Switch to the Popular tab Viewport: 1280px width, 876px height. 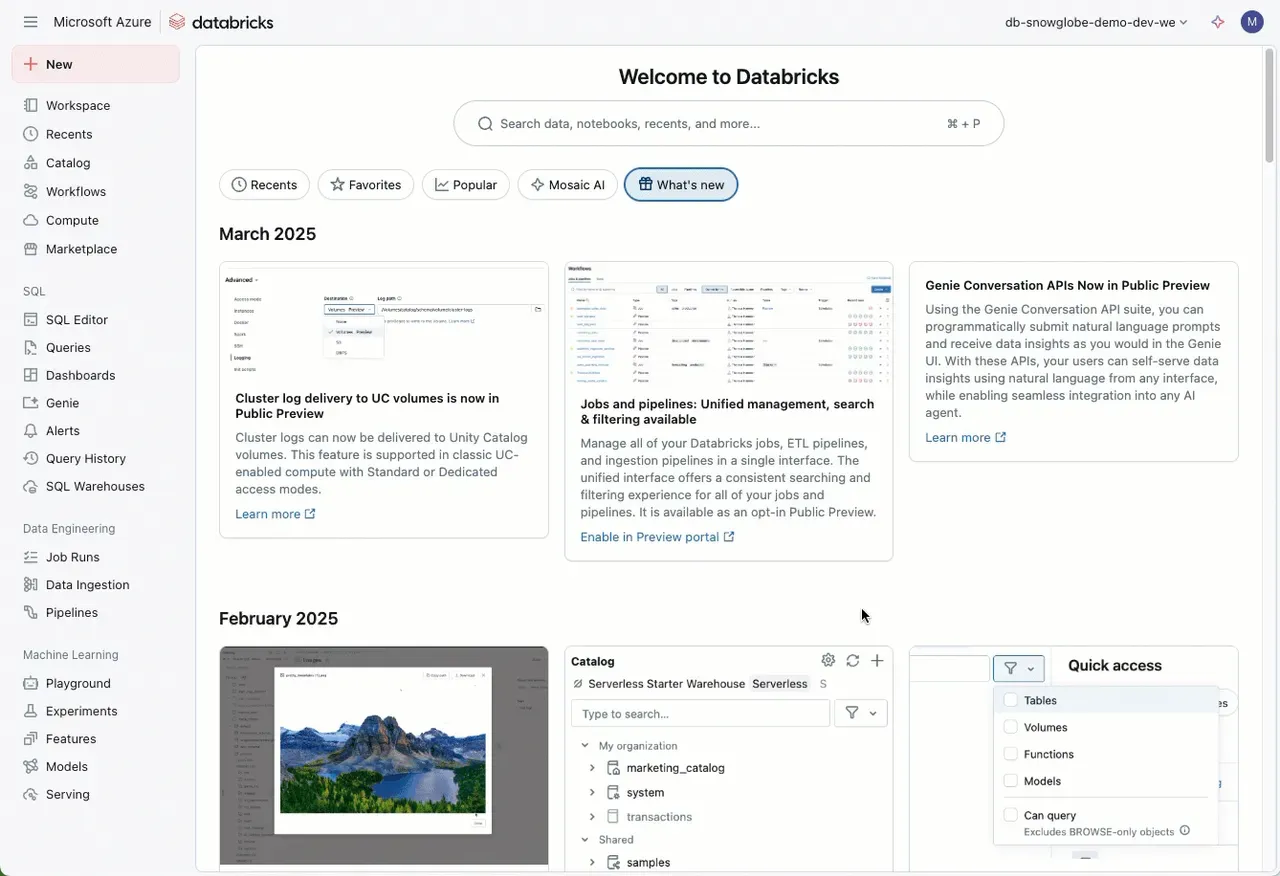click(x=466, y=184)
